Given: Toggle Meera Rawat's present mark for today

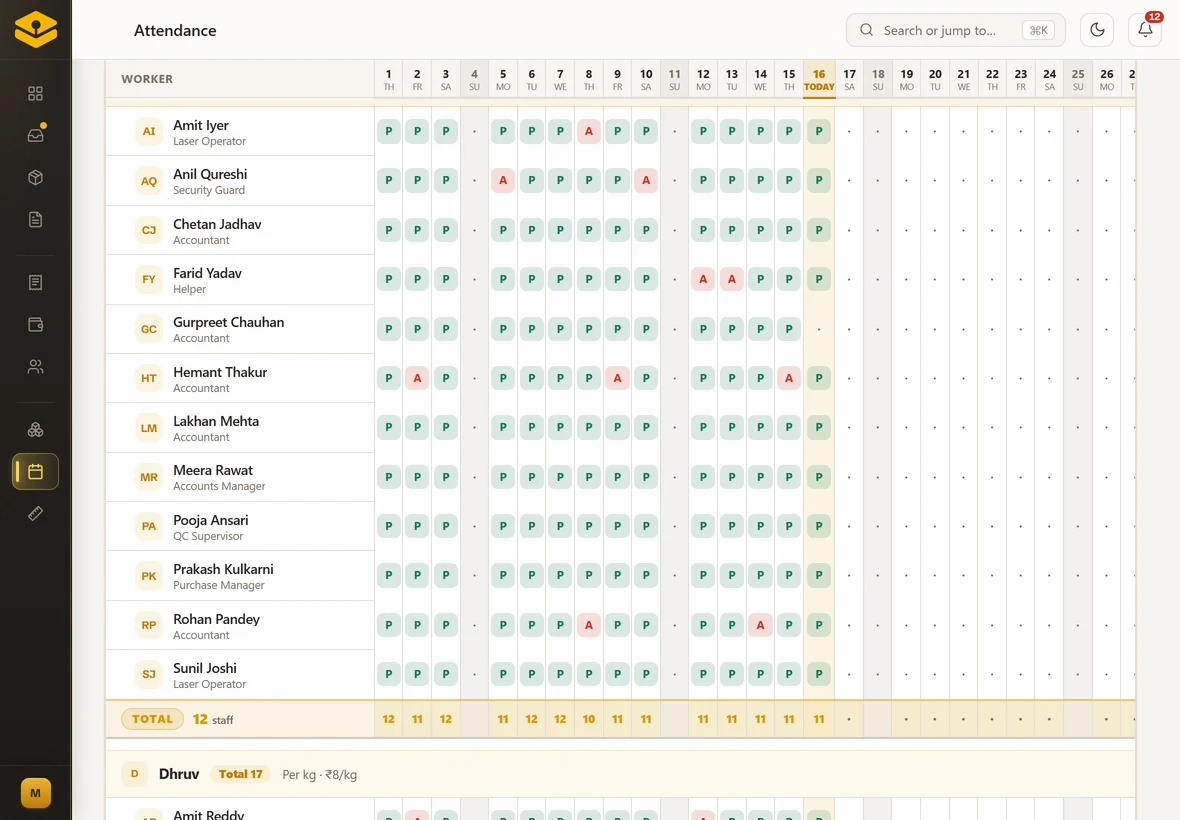Looking at the screenshot, I should (x=819, y=477).
